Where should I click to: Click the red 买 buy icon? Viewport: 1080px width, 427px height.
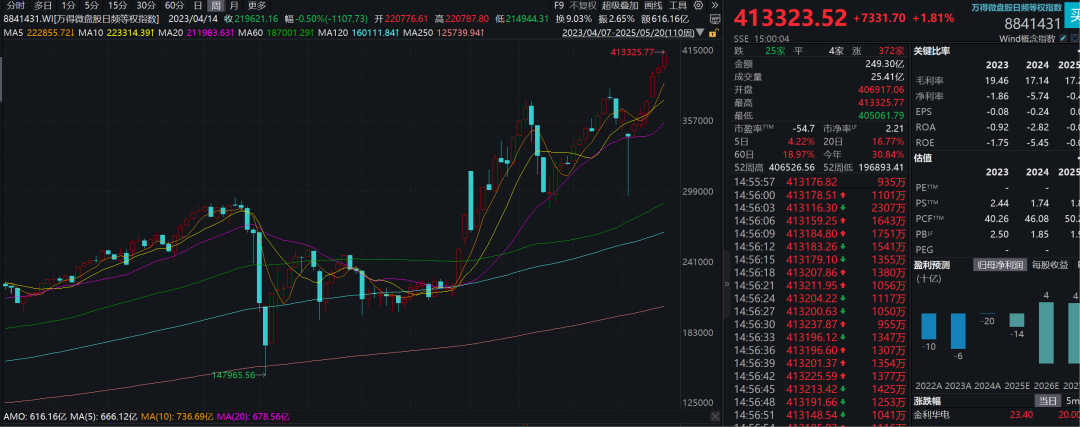(1072, 20)
